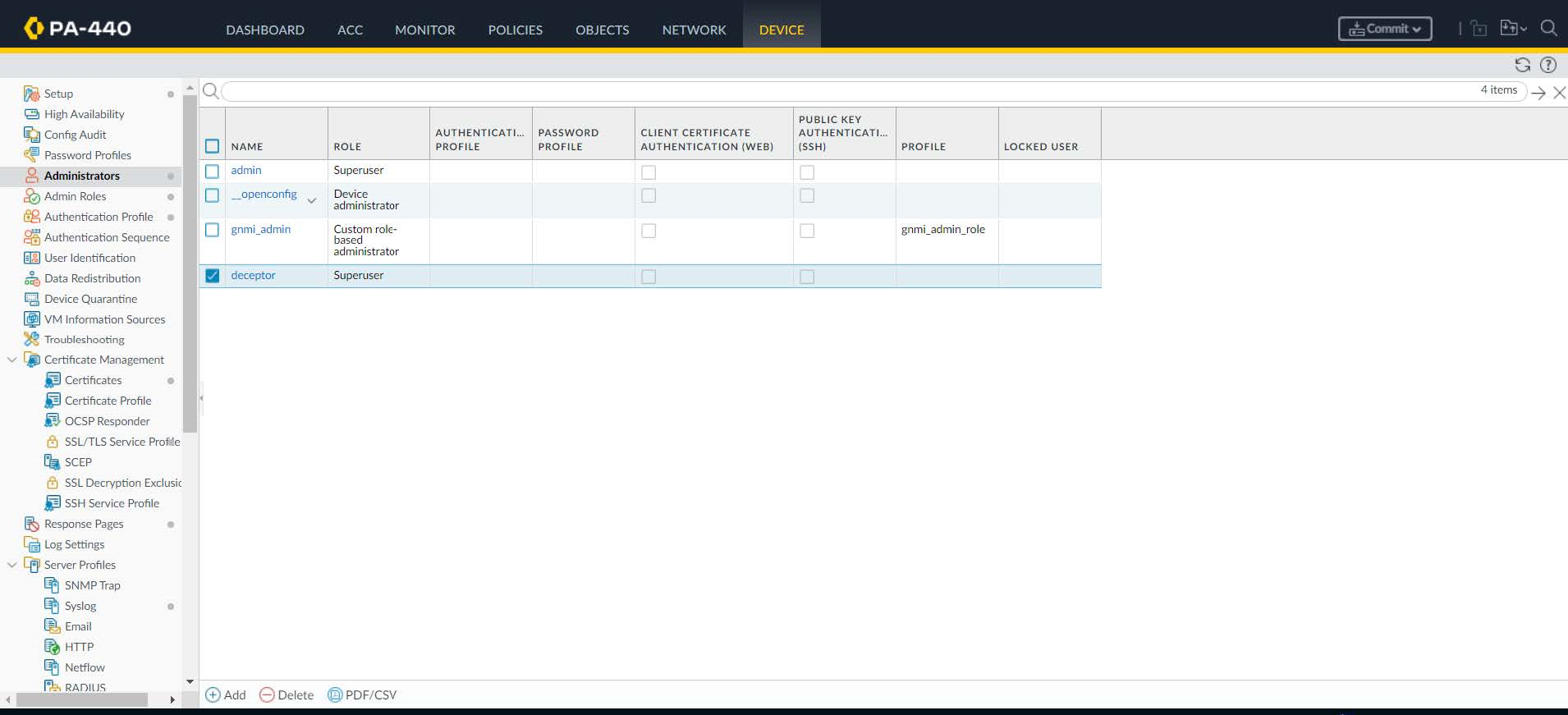
Task: Select the gnmi_admin row checkbox
Action: coord(213,230)
